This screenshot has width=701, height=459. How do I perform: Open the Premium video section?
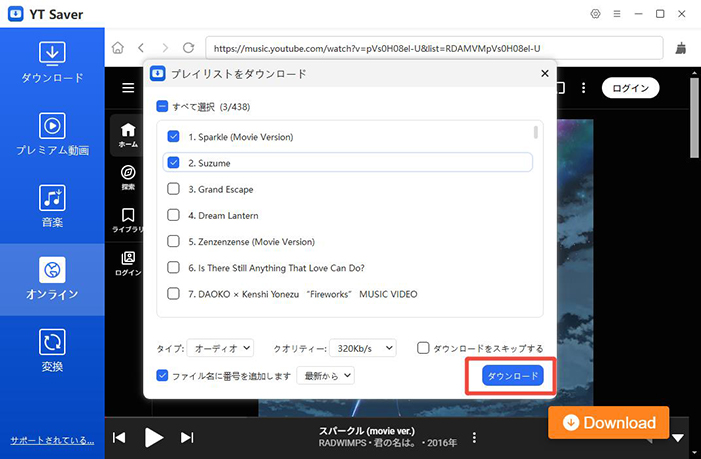click(52, 134)
